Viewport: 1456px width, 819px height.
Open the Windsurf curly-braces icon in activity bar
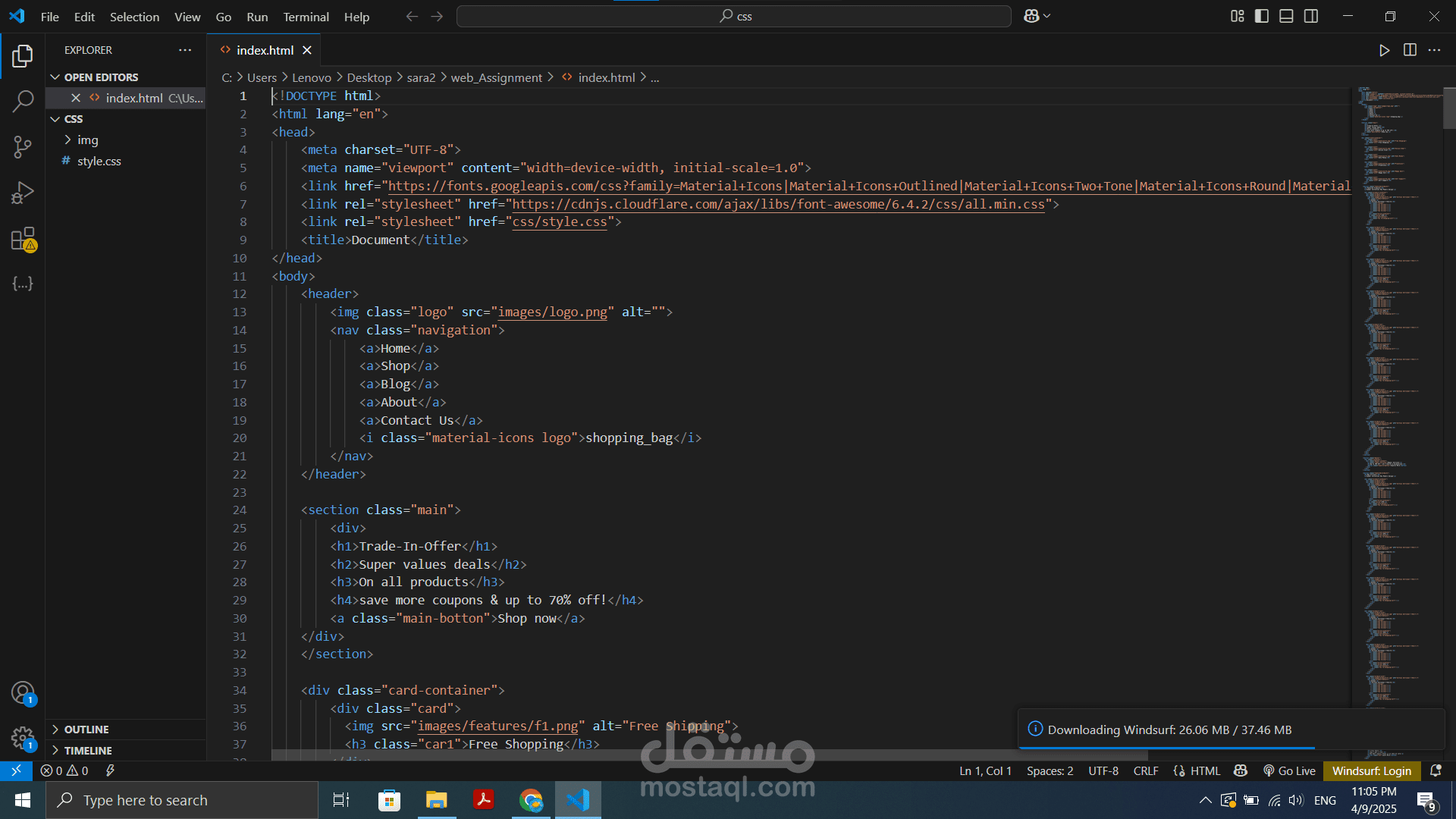[x=23, y=284]
